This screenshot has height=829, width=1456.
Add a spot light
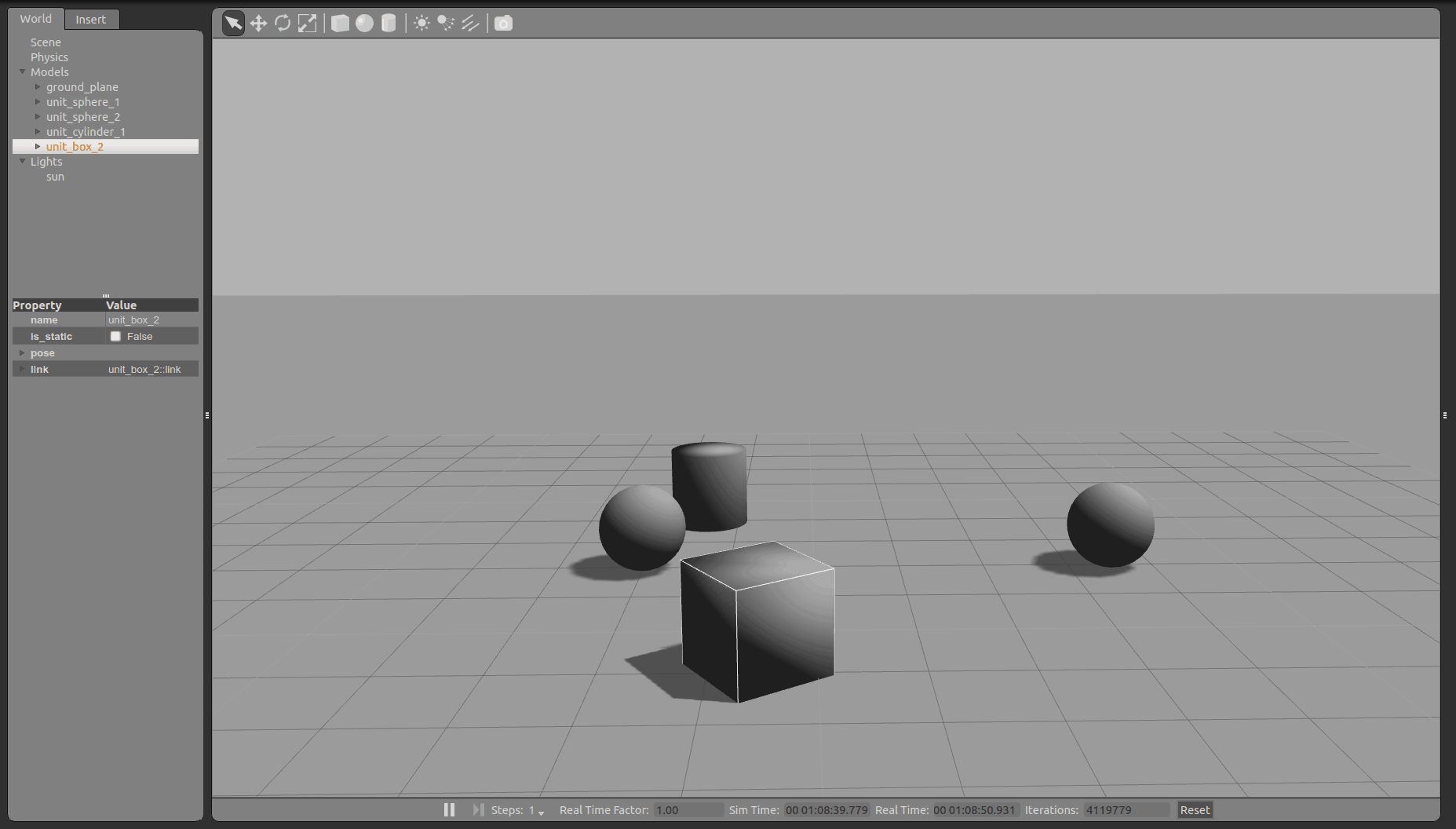[x=446, y=23]
